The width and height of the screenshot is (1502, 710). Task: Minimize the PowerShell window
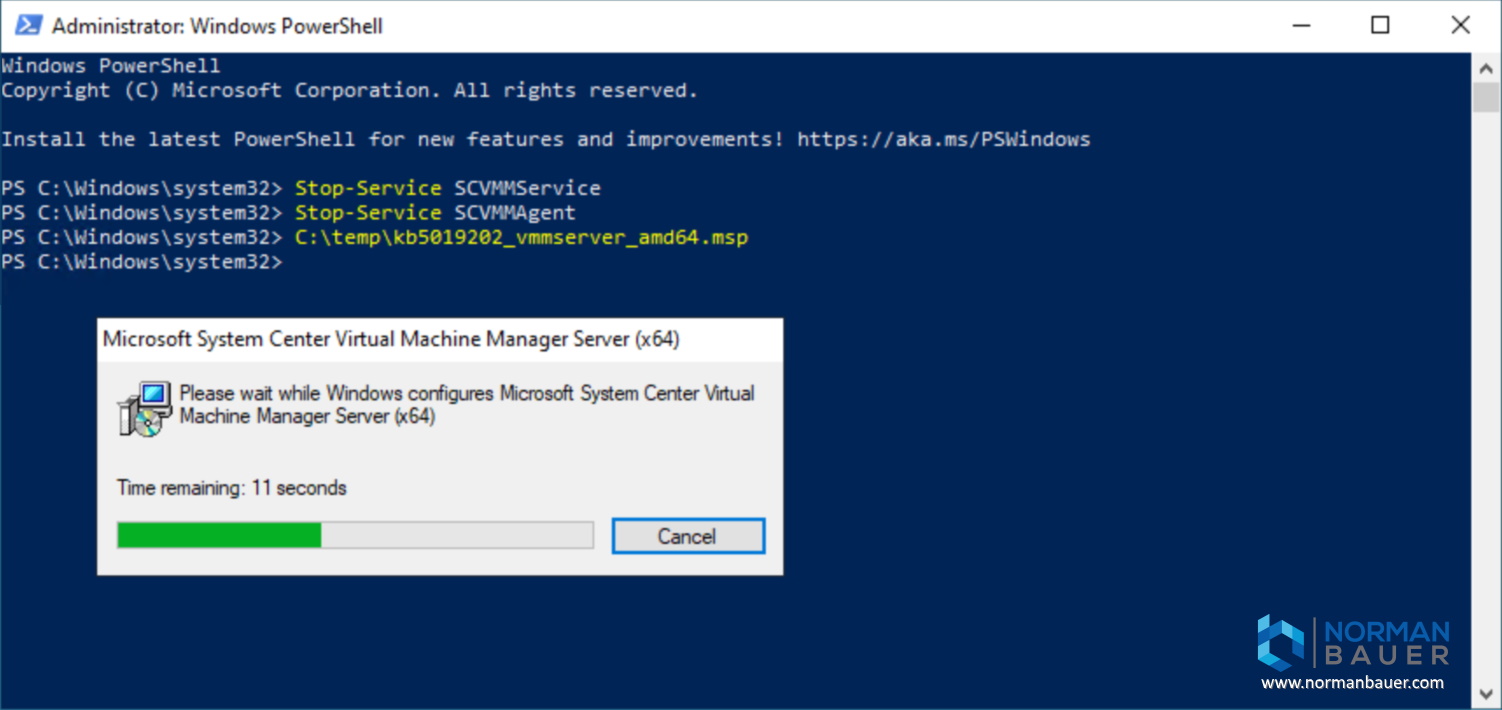click(1299, 26)
